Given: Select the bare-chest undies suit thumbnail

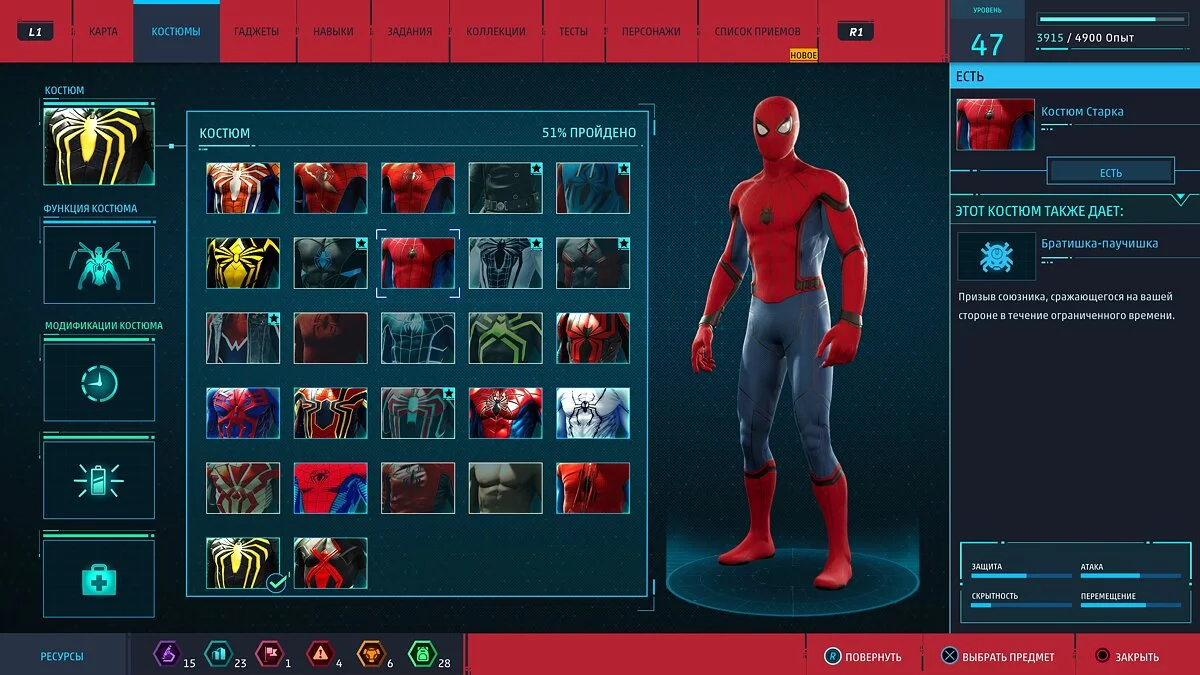Looking at the screenshot, I should [506, 488].
